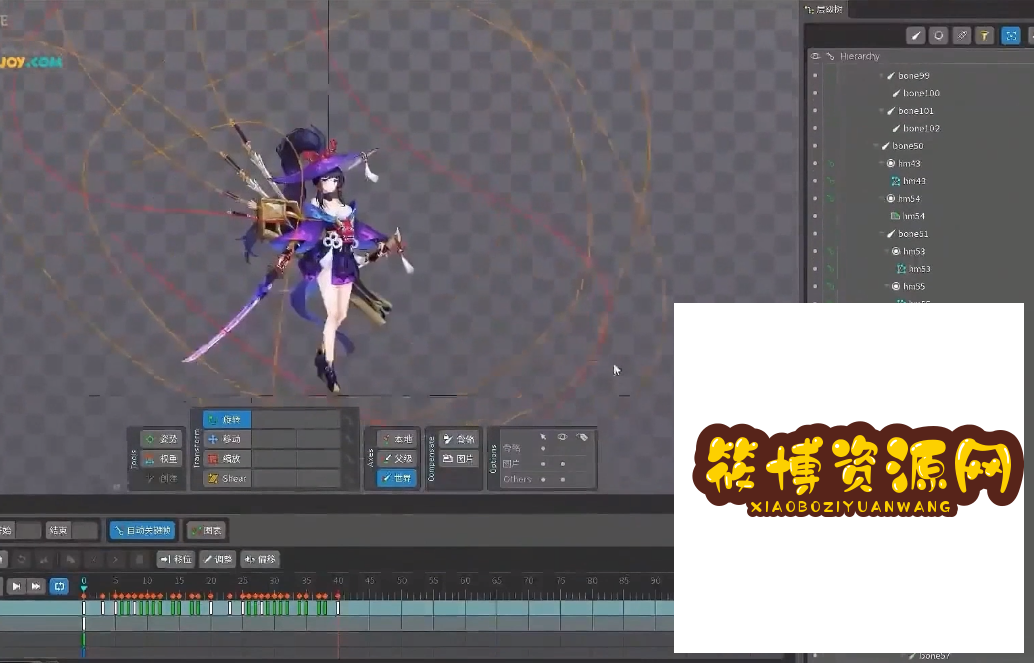The width and height of the screenshot is (1034, 663).
Task: Select the hm53 mesh attachment icon
Action: click(901, 268)
